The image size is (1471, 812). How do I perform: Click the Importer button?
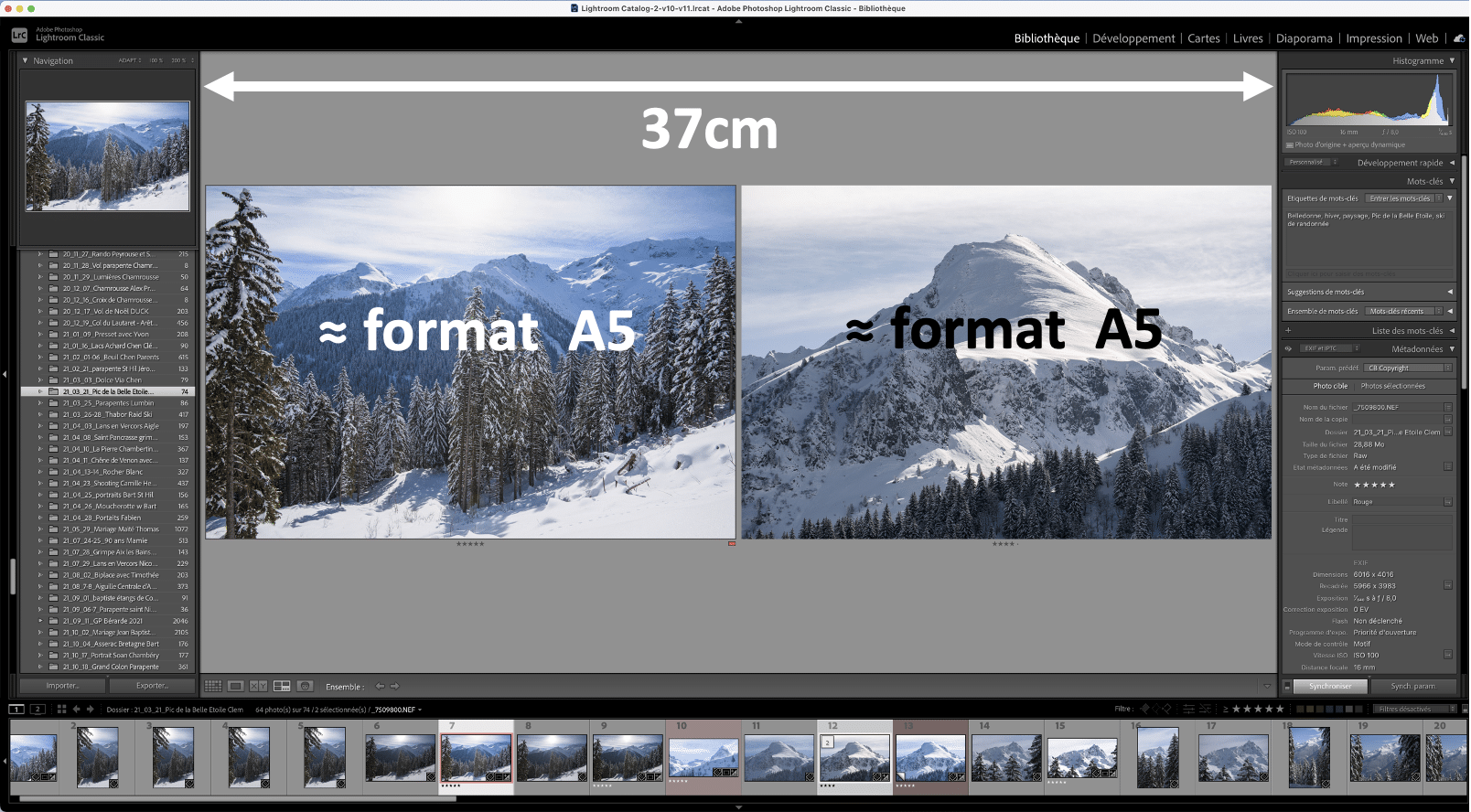[62, 686]
